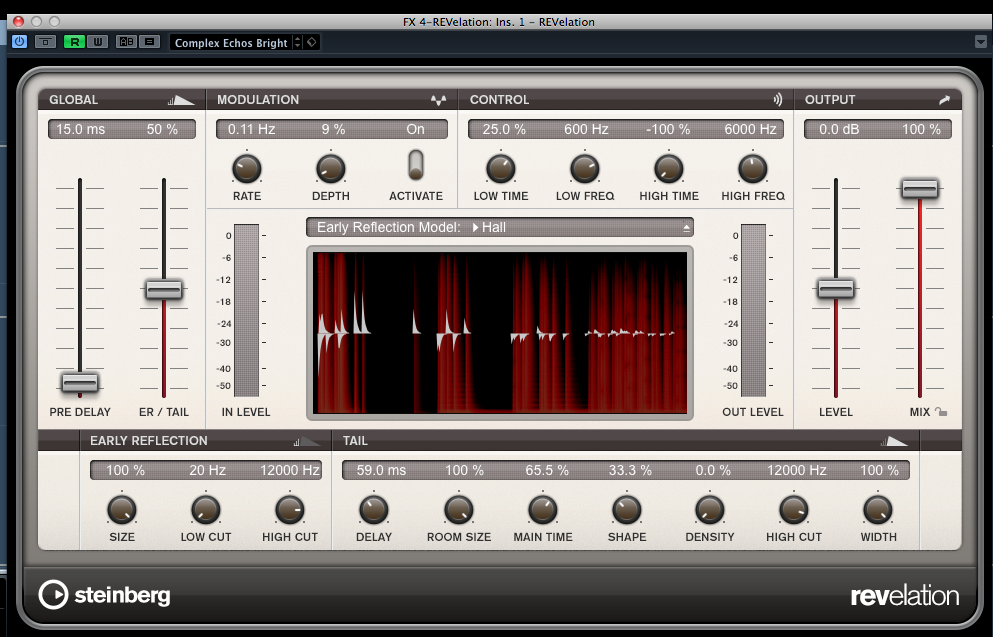Click the Early Reflection Low Cut knob

coord(206,510)
